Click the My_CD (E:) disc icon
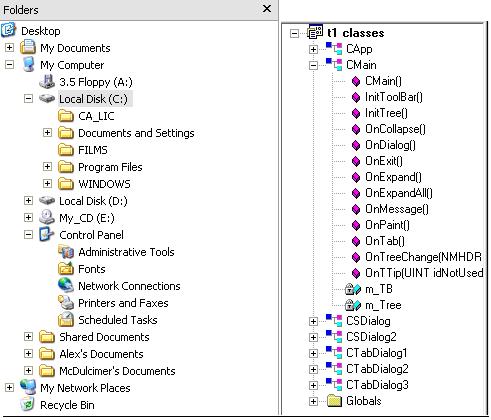The image size is (491, 420). coord(47,217)
